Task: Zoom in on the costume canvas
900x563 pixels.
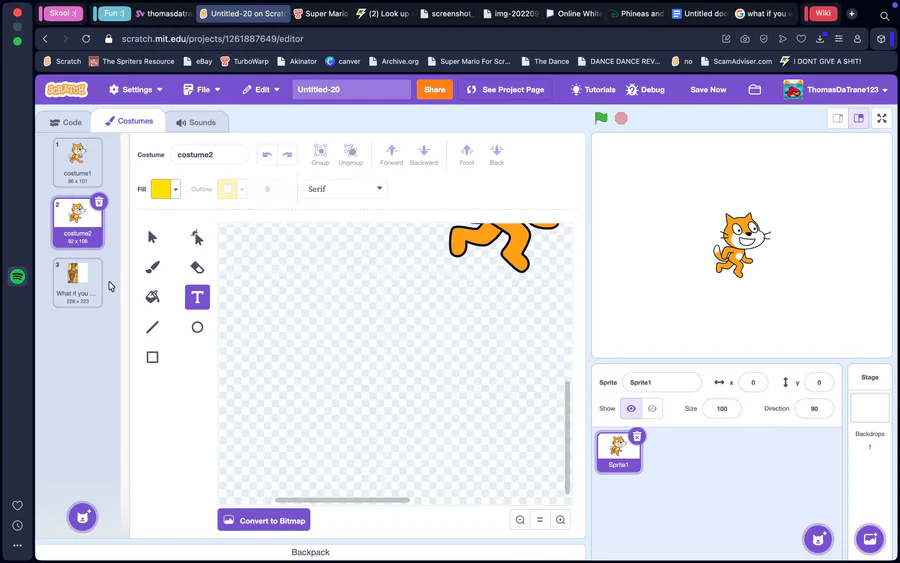Action: click(x=560, y=520)
